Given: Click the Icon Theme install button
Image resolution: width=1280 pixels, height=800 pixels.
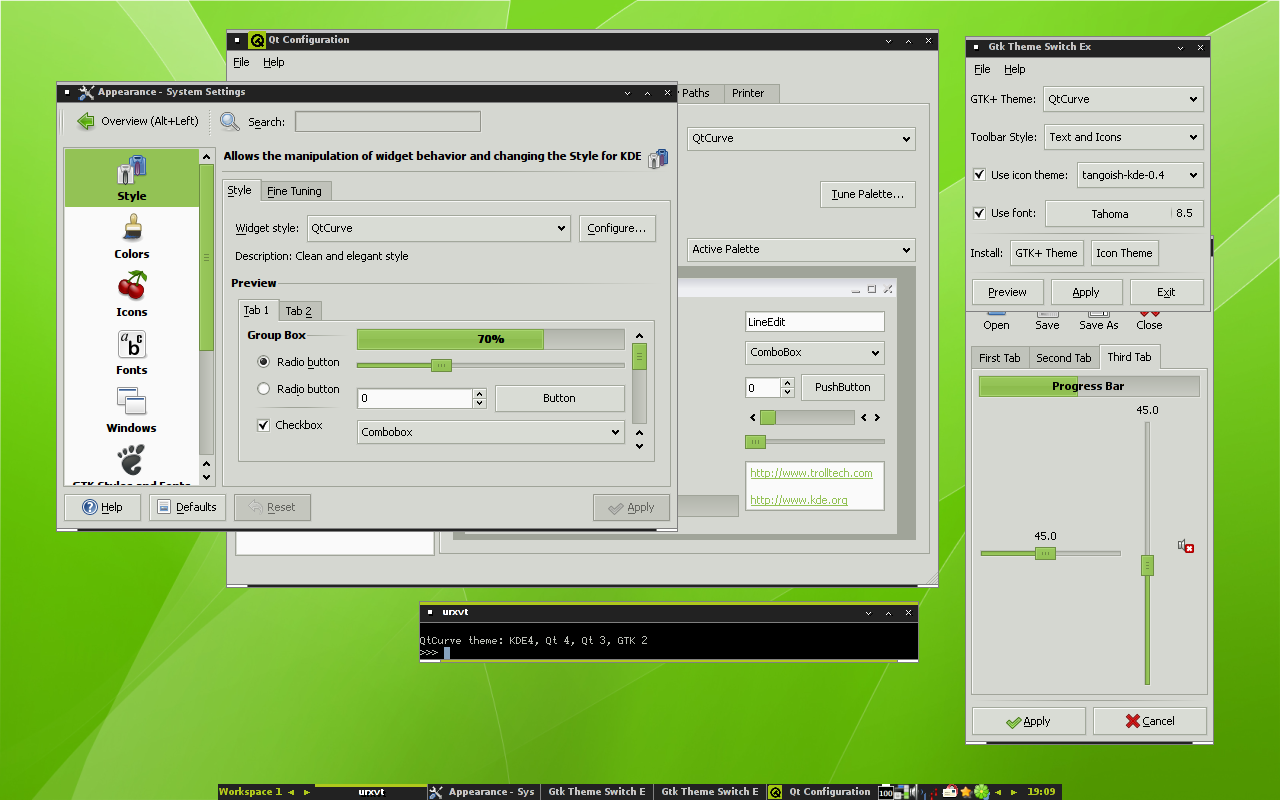Looking at the screenshot, I should 1124,253.
